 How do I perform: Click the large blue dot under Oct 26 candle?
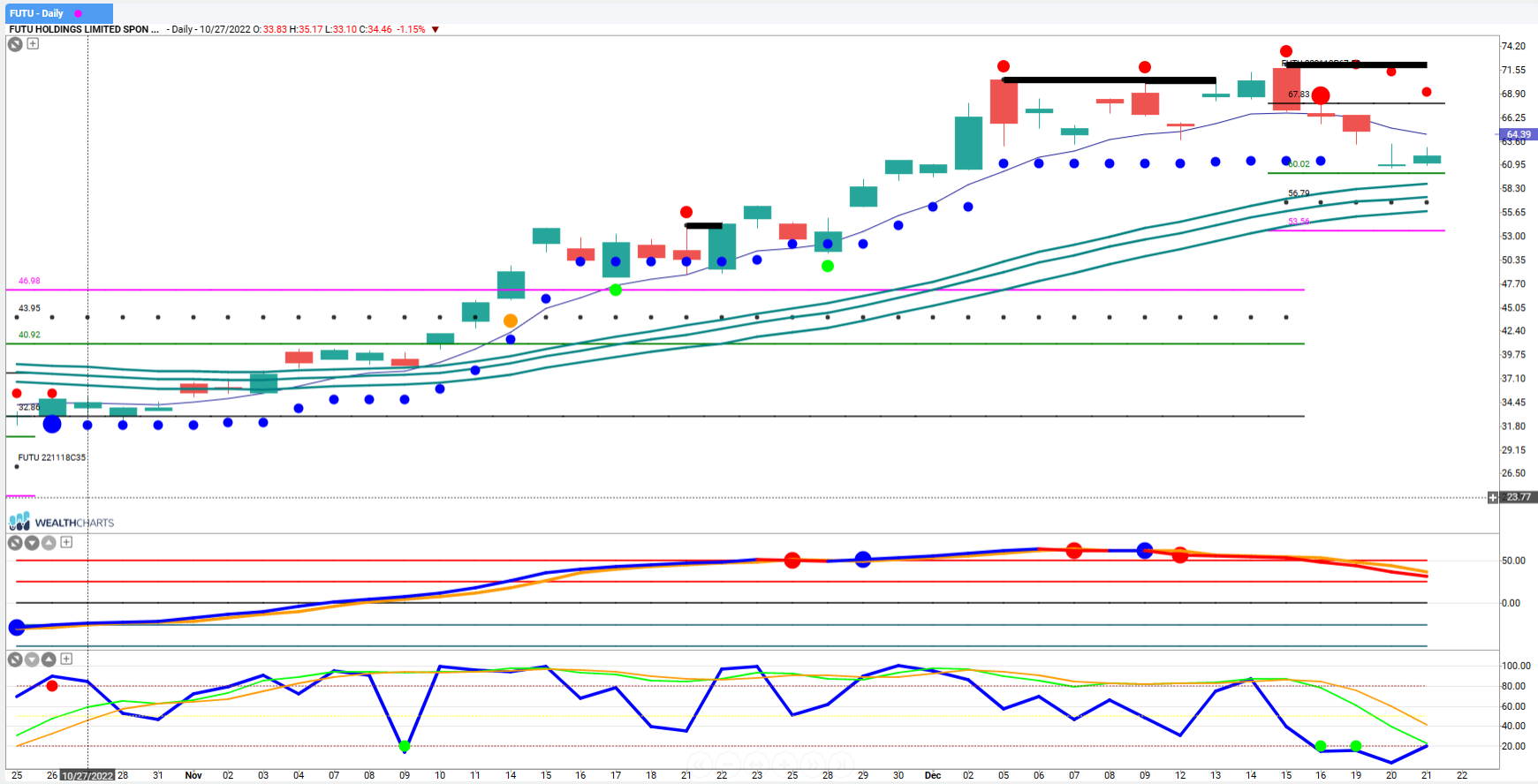tap(52, 424)
